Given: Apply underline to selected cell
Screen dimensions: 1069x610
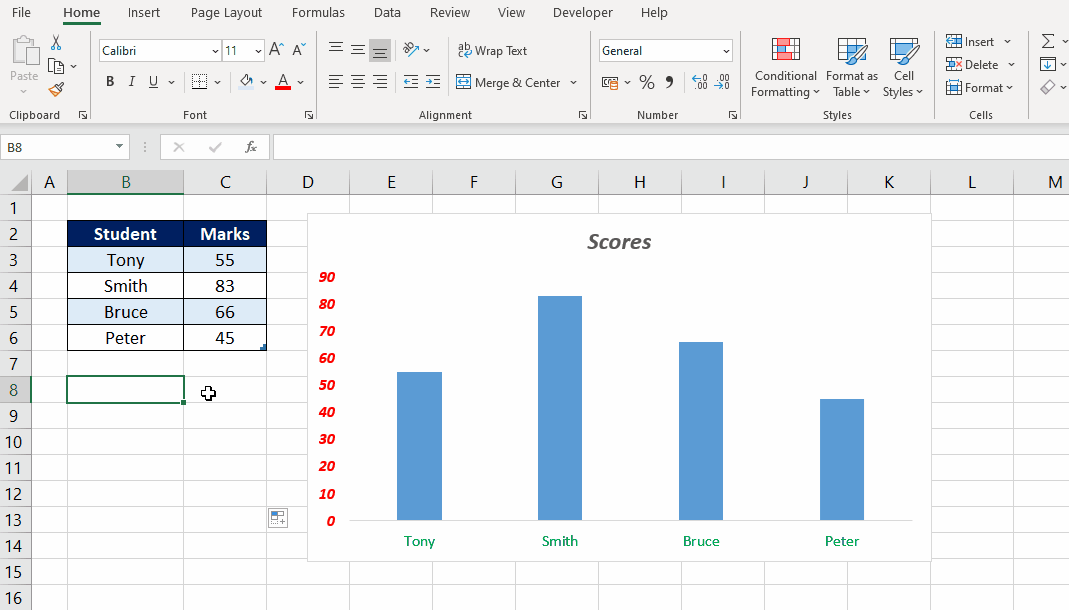Looking at the screenshot, I should pos(150,82).
